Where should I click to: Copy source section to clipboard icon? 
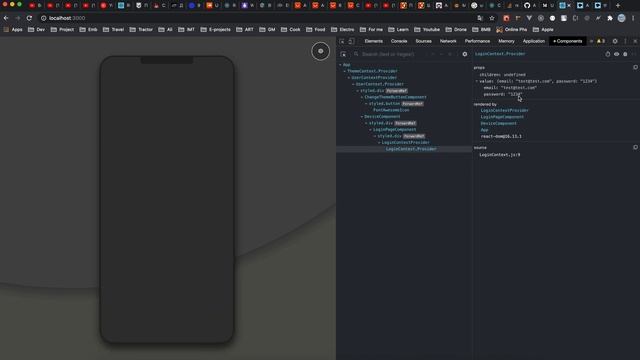pyautogui.click(x=635, y=147)
